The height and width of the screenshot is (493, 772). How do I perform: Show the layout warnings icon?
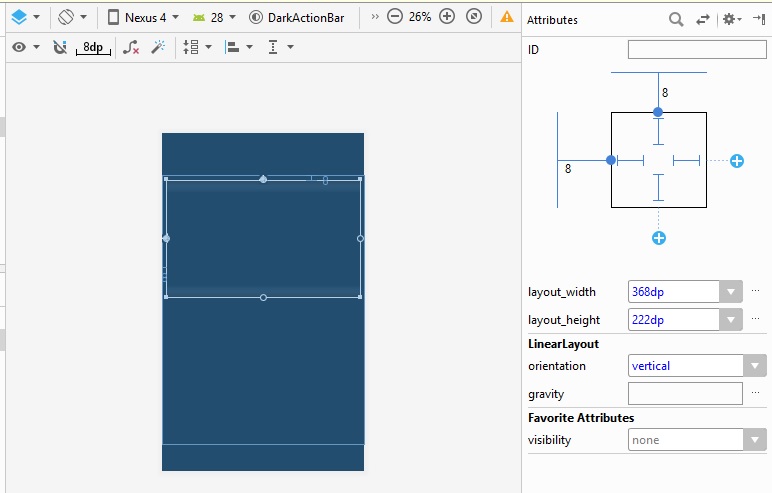click(x=507, y=17)
